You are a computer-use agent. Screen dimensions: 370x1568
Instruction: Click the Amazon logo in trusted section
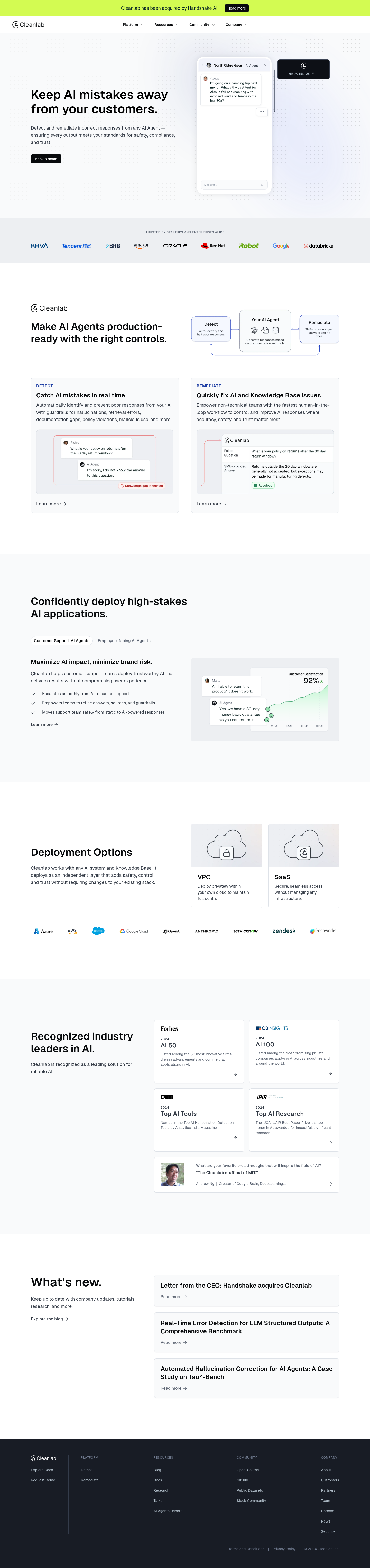[142, 246]
